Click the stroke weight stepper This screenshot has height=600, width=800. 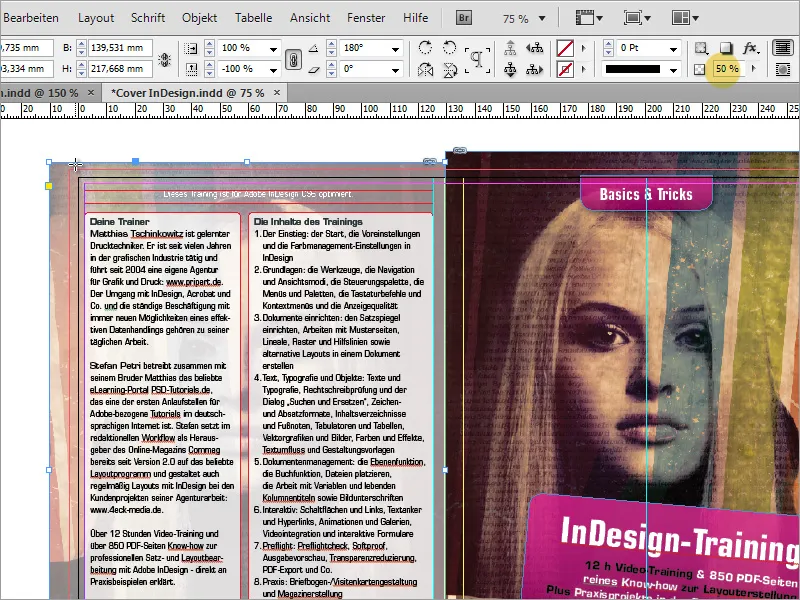pyautogui.click(x=608, y=48)
